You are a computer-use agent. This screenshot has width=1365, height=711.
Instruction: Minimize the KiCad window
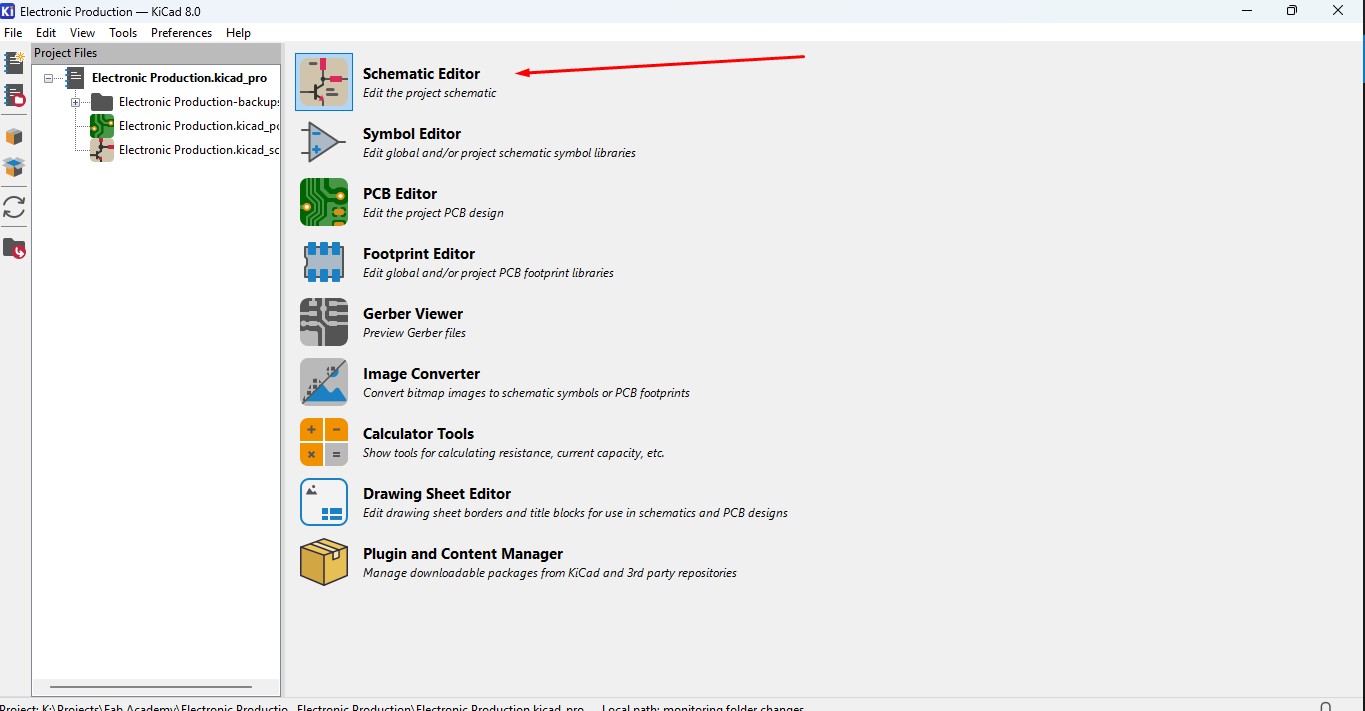coord(1245,11)
